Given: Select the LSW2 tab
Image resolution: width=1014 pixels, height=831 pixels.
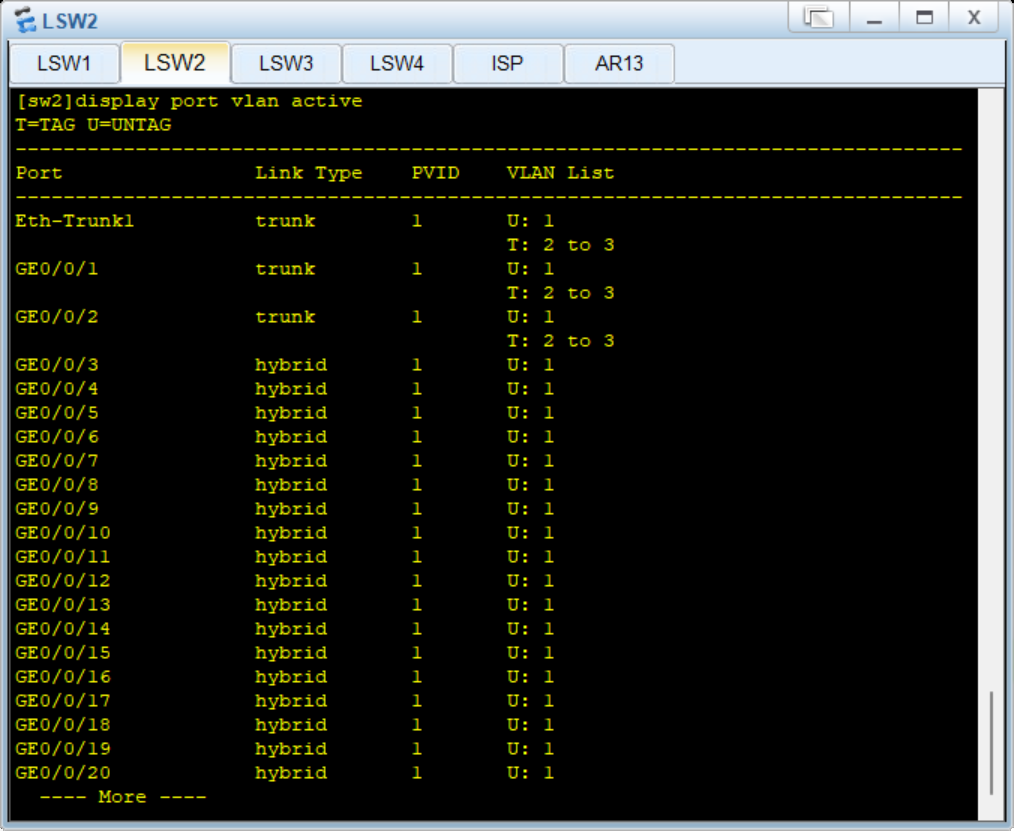Looking at the screenshot, I should [175, 63].
